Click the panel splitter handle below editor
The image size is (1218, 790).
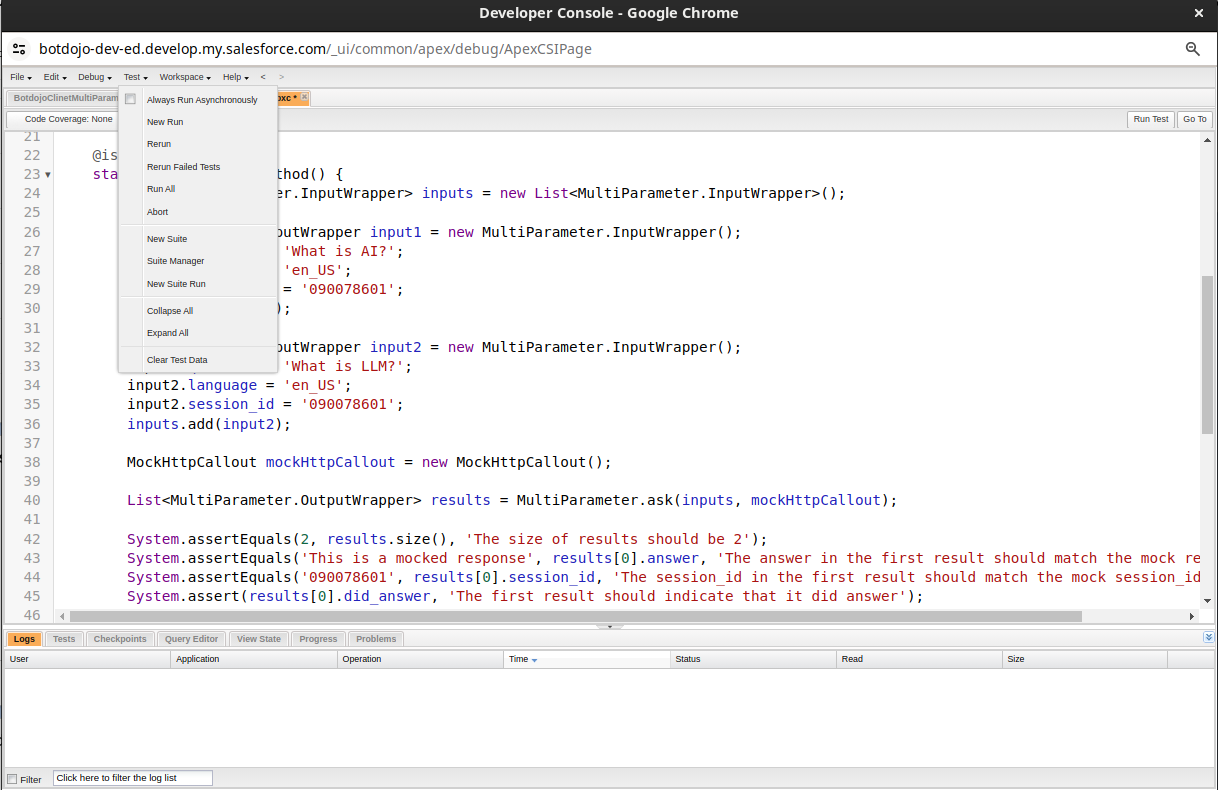(x=609, y=627)
